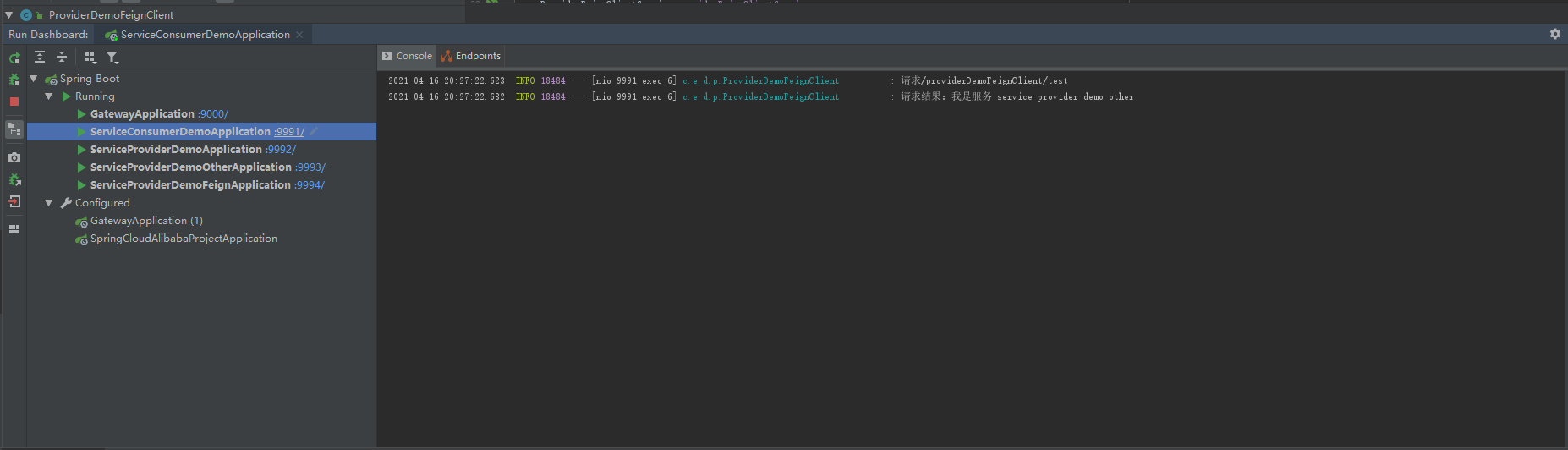Select GatewayApplication (1) under Configured
Screen dimensions: 1568x450
[146, 221]
